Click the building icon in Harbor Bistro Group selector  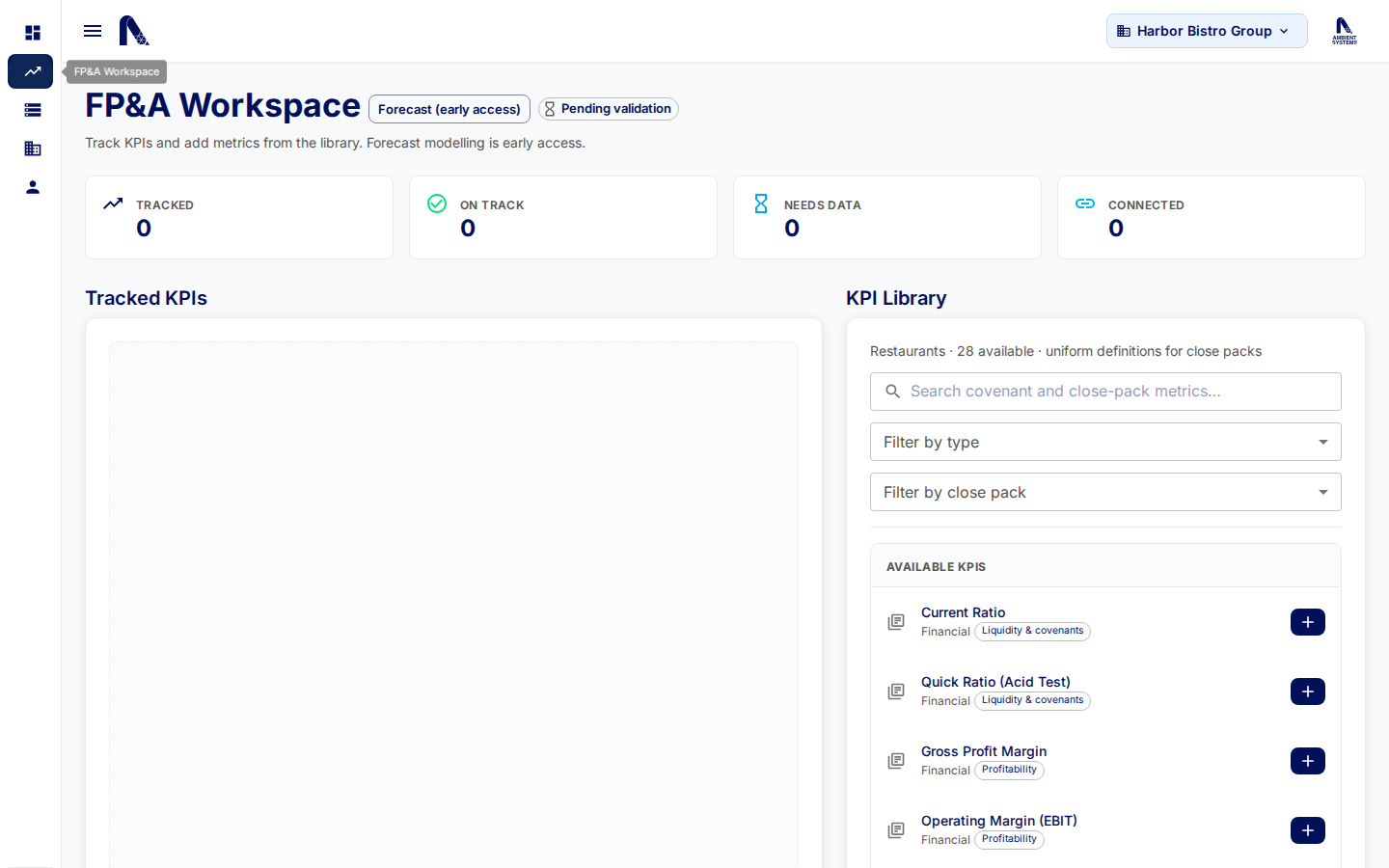(1124, 31)
